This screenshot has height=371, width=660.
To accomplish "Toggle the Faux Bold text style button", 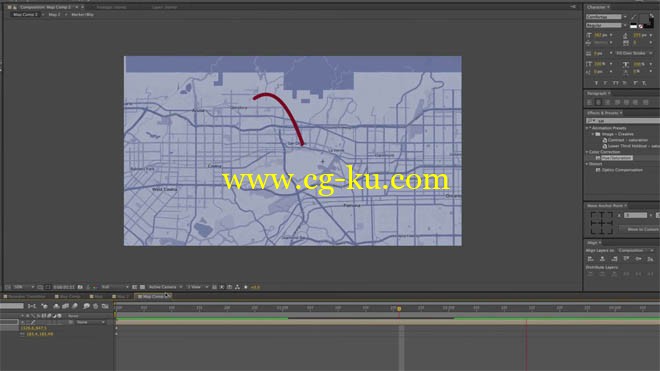I will point(596,83).
